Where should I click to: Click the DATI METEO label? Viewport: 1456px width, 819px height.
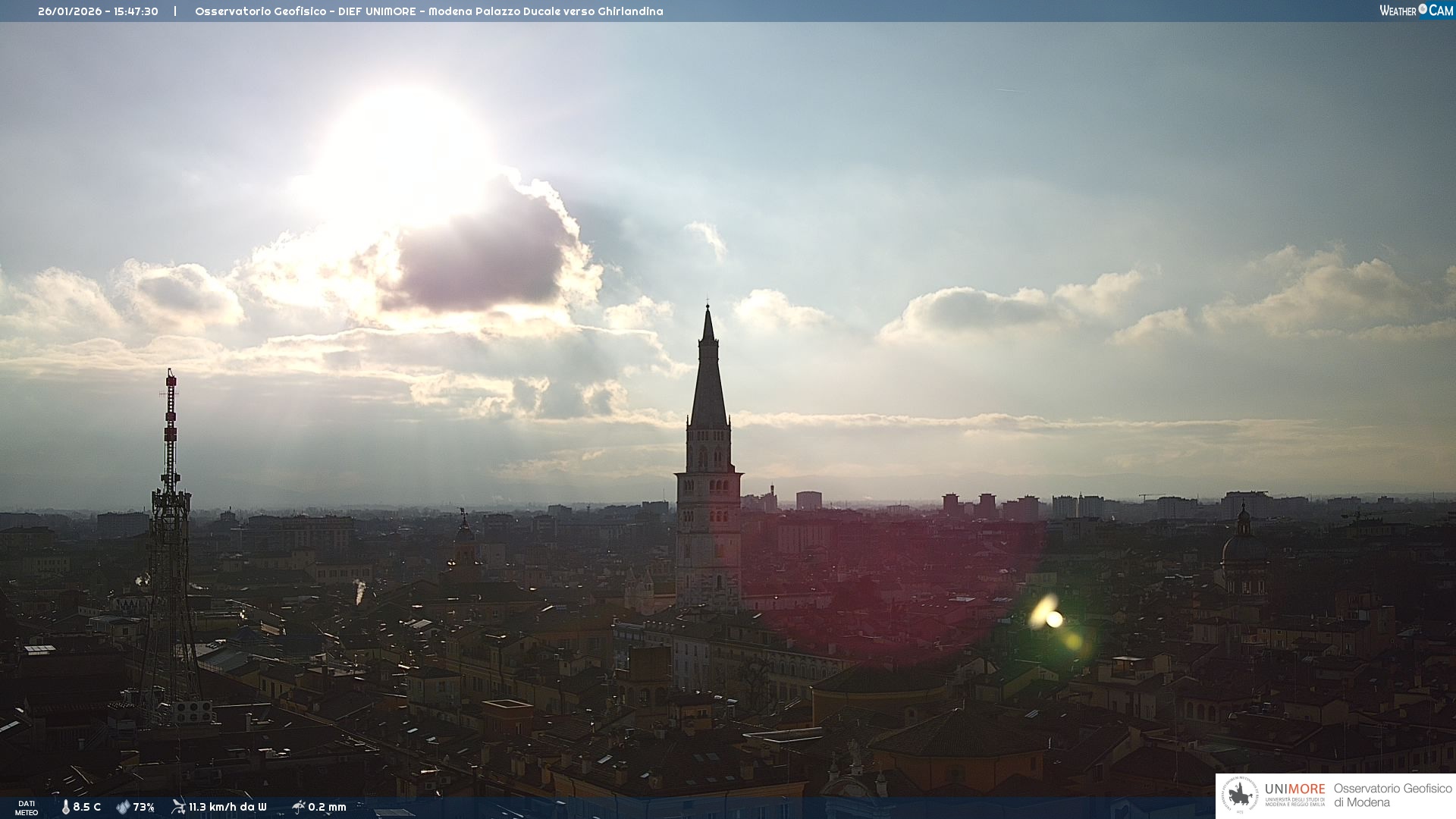tap(27, 808)
